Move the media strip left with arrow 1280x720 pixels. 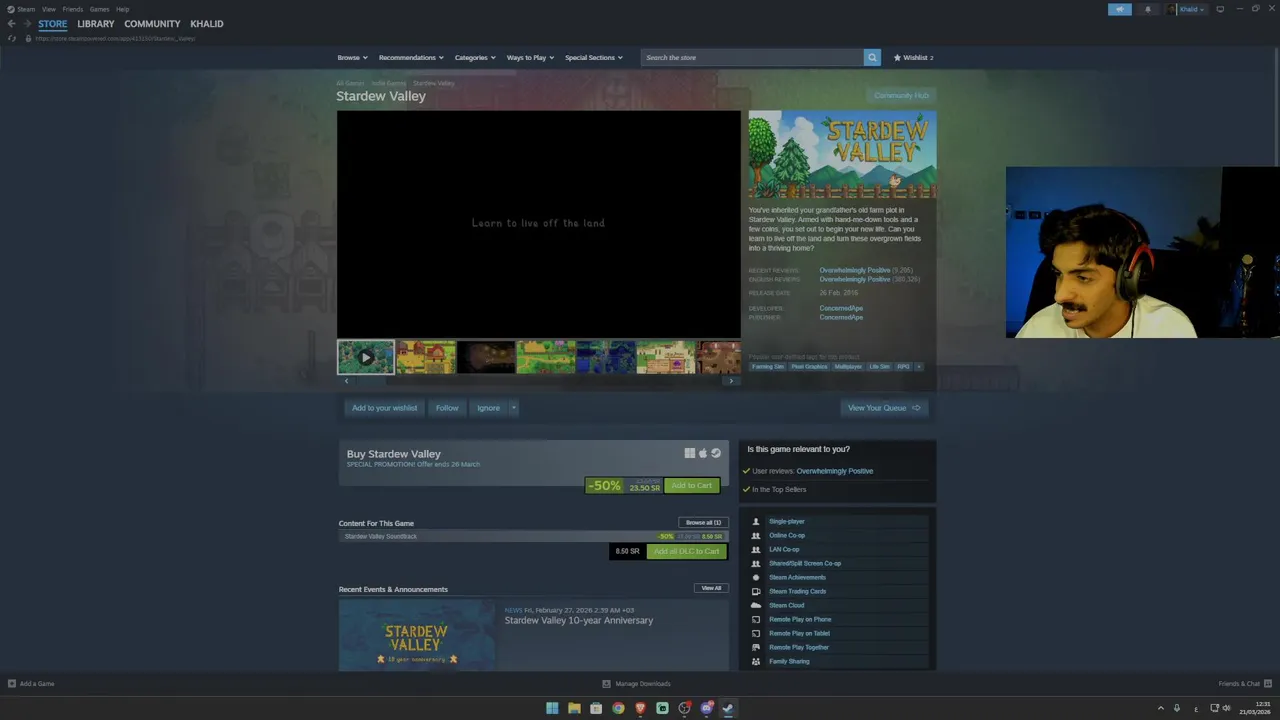point(346,381)
